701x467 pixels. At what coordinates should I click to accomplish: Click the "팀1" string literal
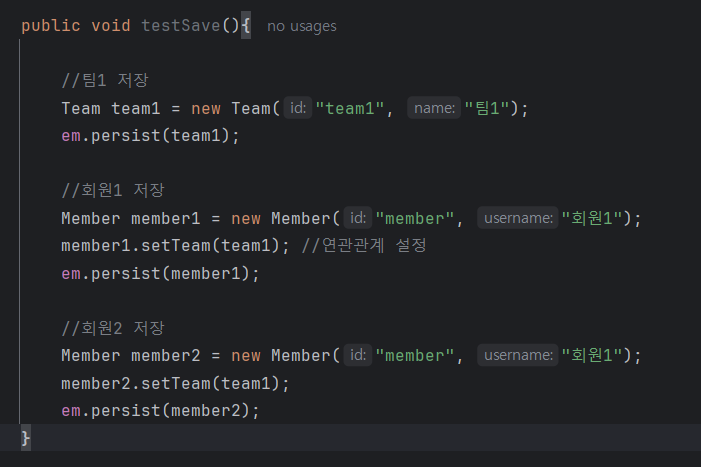point(487,108)
